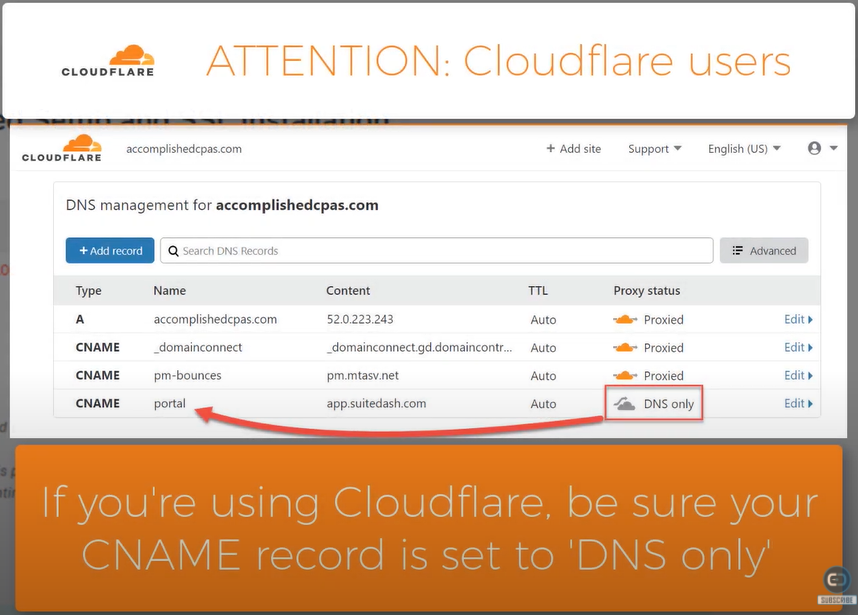
Task: Expand Edit for the accomplishedcpas.com A record
Action: click(x=798, y=320)
